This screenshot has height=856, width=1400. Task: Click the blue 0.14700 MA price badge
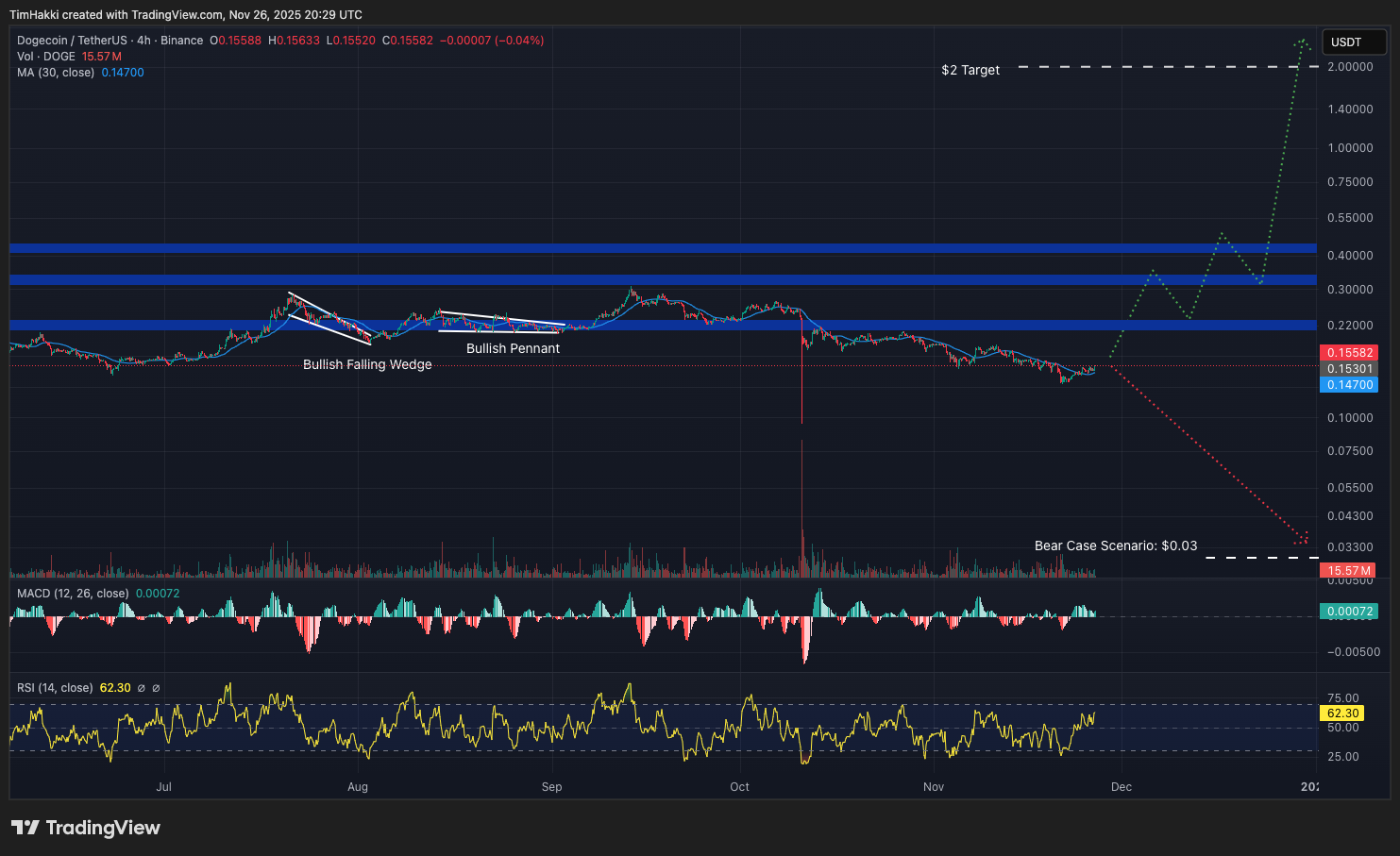point(1349,384)
